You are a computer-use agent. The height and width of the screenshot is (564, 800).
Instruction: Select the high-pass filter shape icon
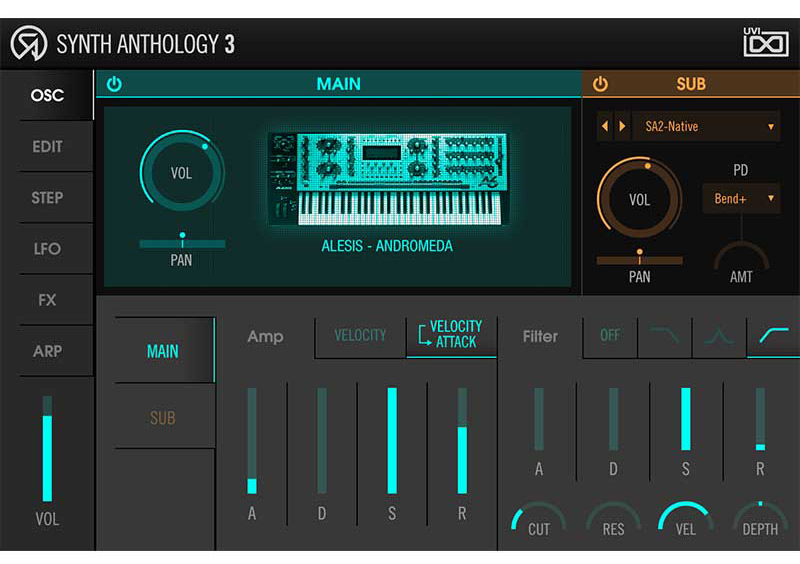[x=773, y=335]
